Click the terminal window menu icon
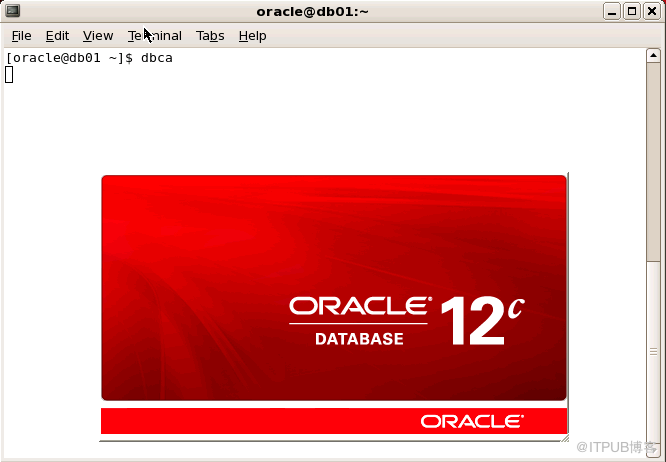Viewport: 666px width, 462px height. pos(12,11)
